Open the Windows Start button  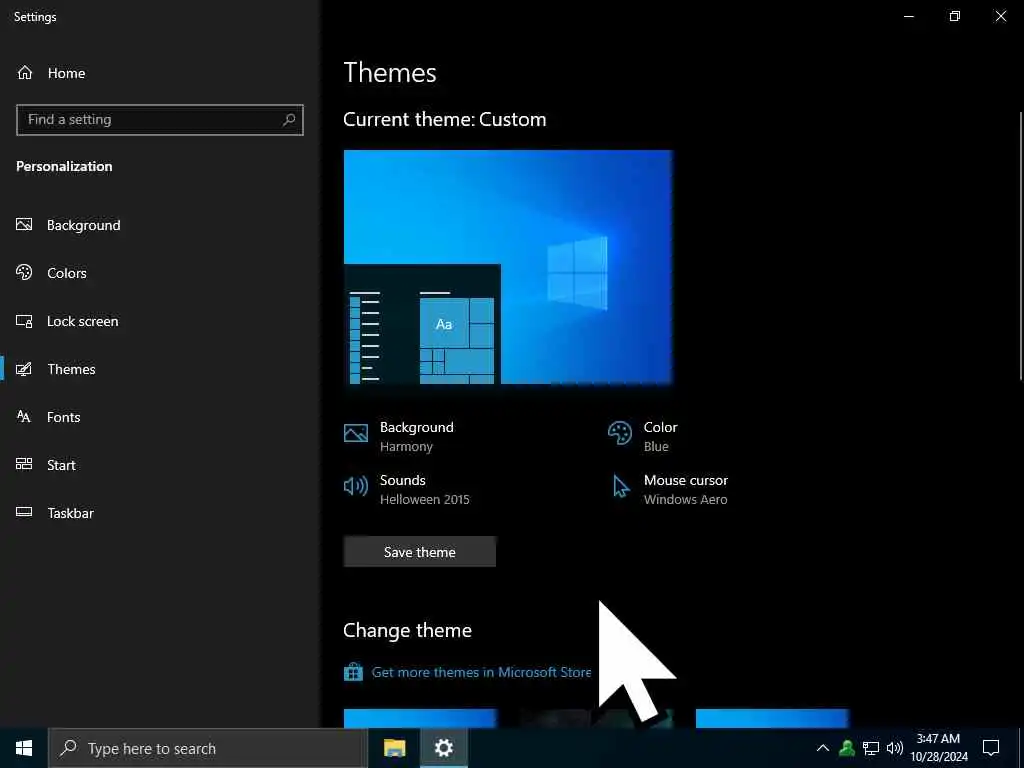[x=24, y=748]
